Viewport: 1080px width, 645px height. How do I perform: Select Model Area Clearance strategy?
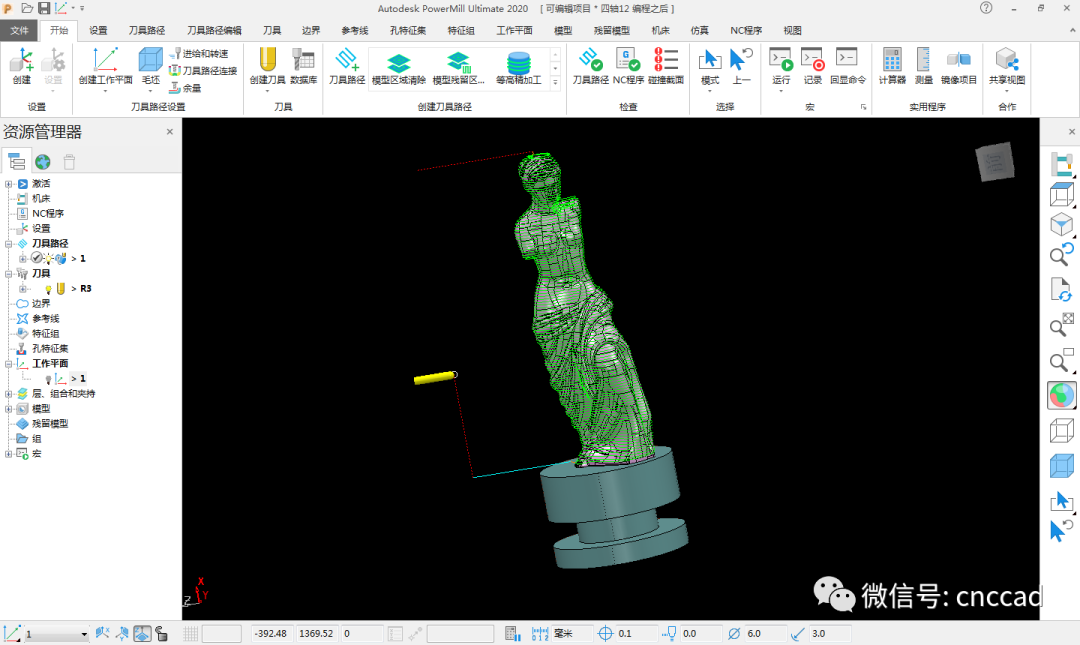pyautogui.click(x=399, y=68)
